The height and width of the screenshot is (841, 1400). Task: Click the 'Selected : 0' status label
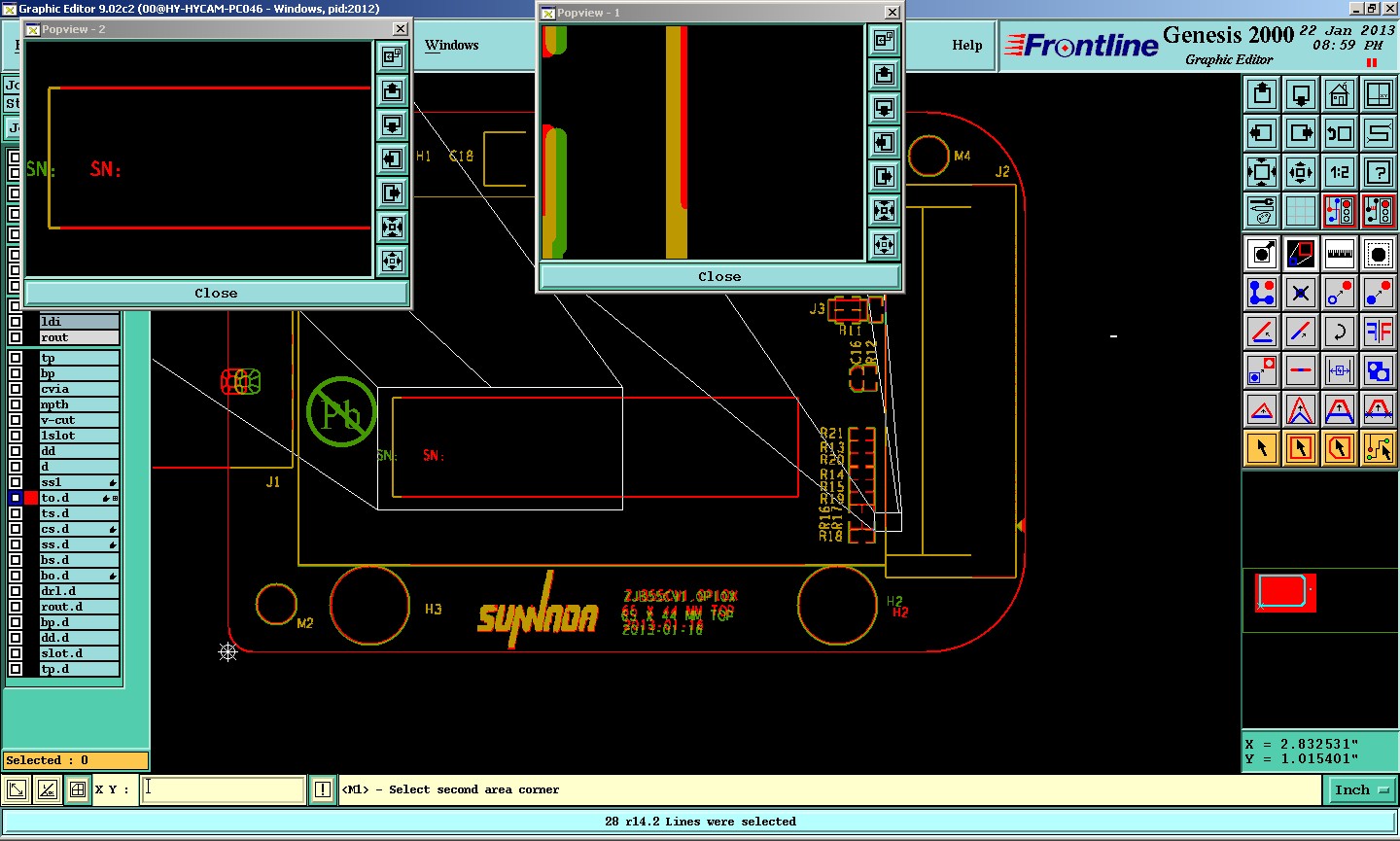76,760
